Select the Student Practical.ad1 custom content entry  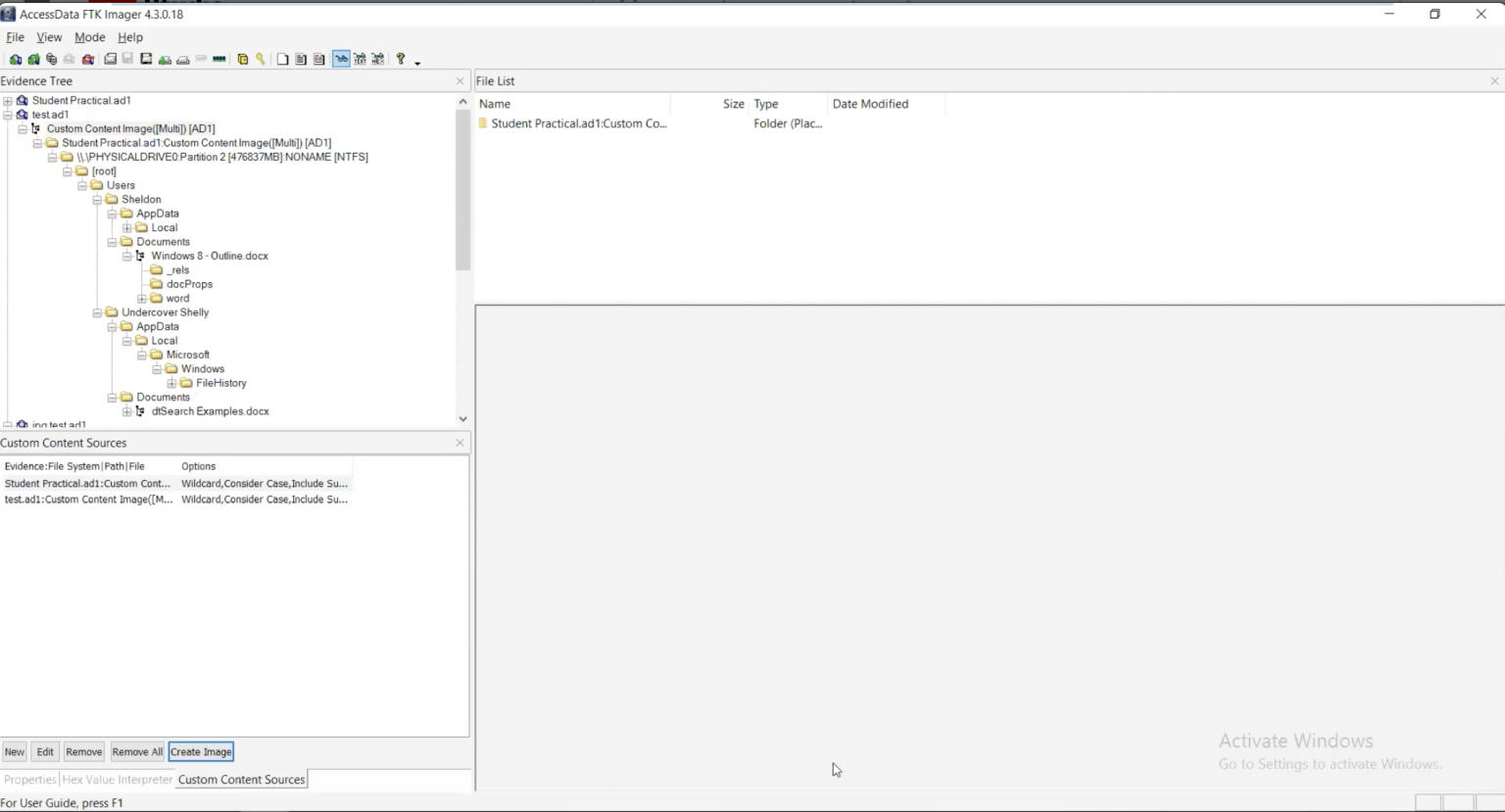point(88,483)
